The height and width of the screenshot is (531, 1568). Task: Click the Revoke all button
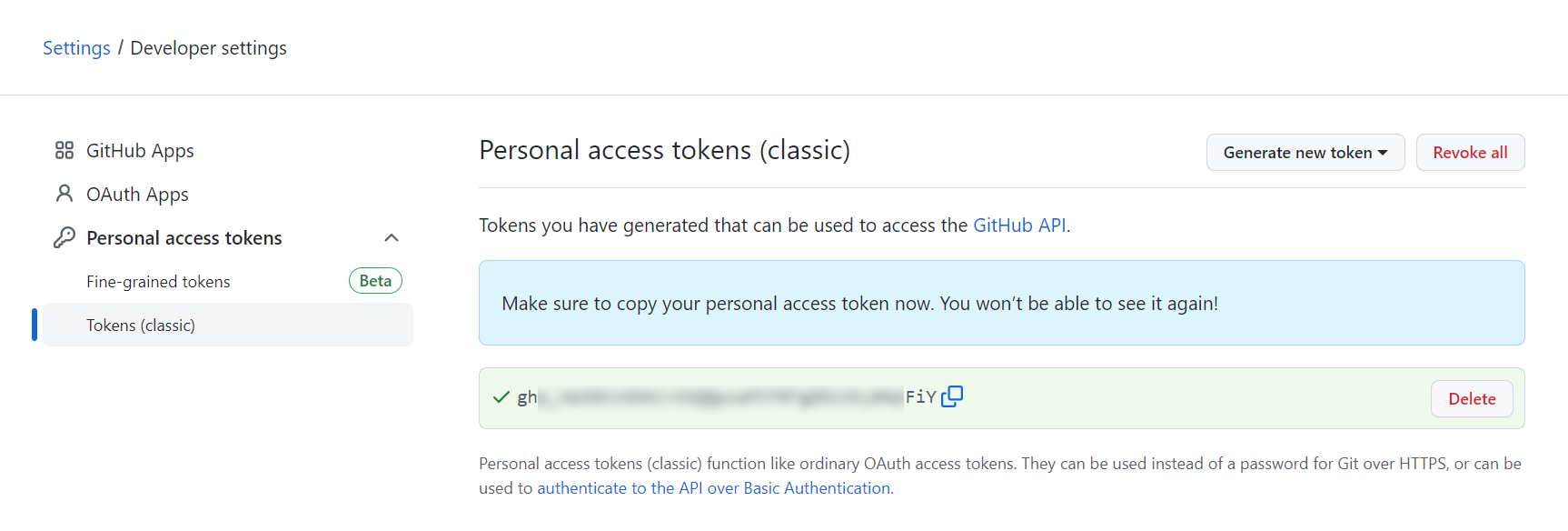[x=1470, y=153]
